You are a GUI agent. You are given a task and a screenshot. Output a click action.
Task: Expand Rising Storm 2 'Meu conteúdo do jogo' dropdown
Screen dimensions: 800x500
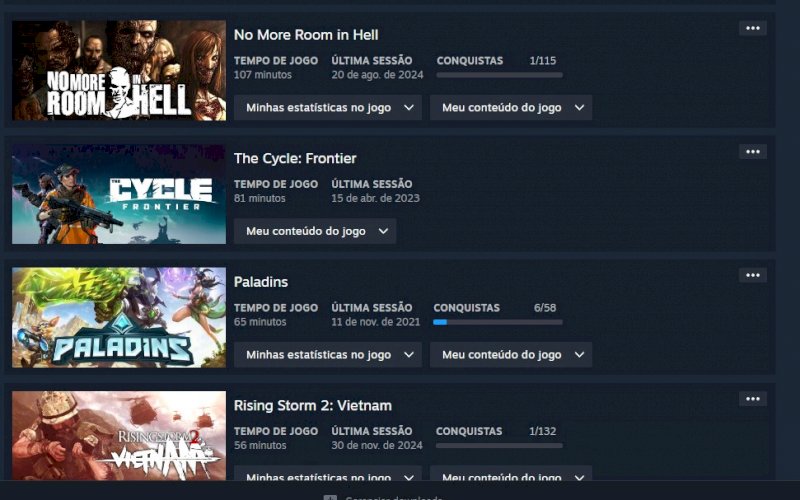tap(511, 473)
